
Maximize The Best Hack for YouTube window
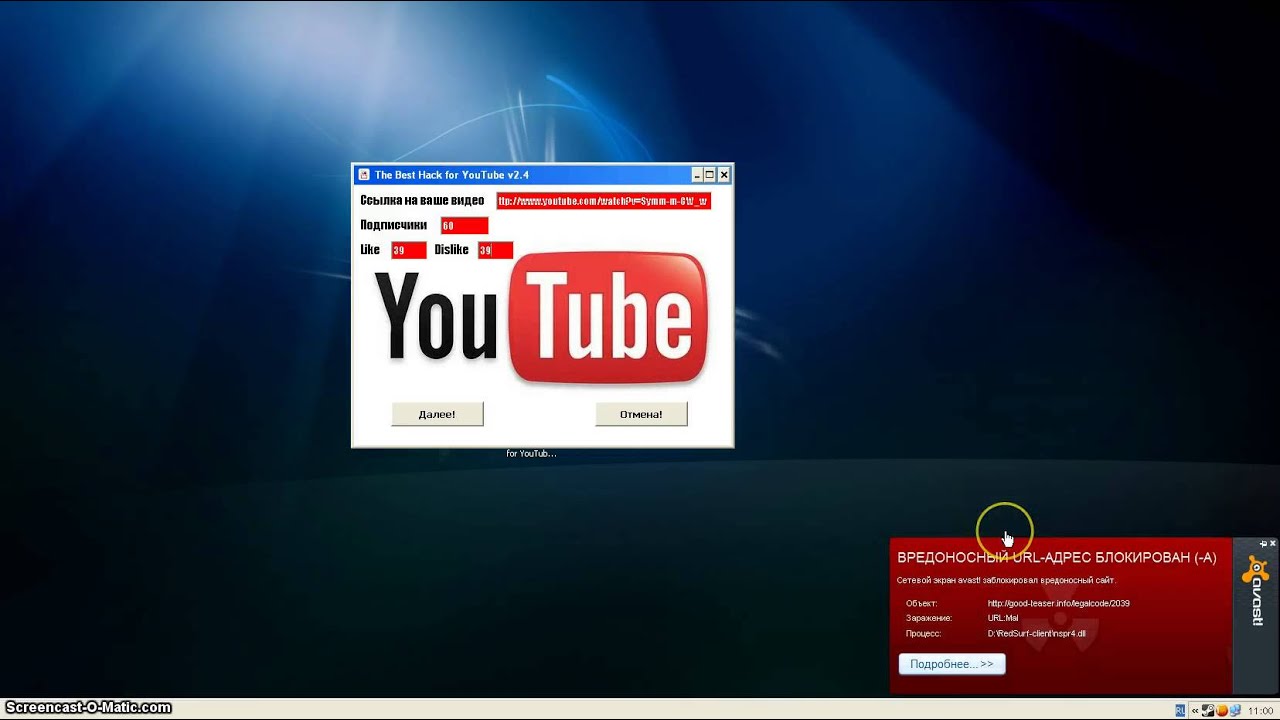[x=710, y=175]
